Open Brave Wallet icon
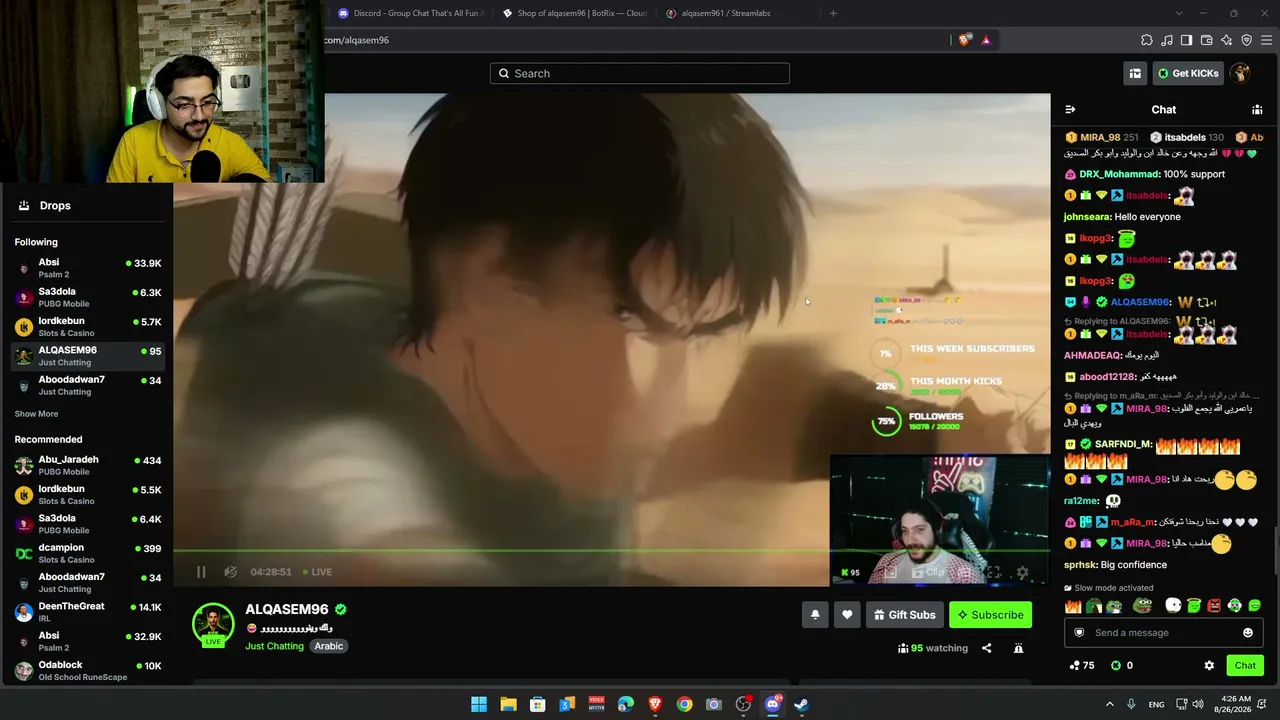1280x720 pixels. point(1206,40)
